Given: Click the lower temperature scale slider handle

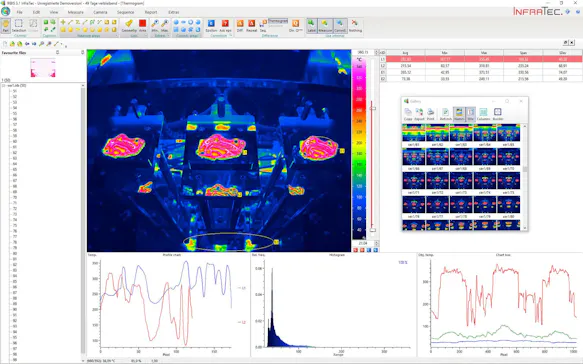Looking at the screenshot, I should (372, 230).
